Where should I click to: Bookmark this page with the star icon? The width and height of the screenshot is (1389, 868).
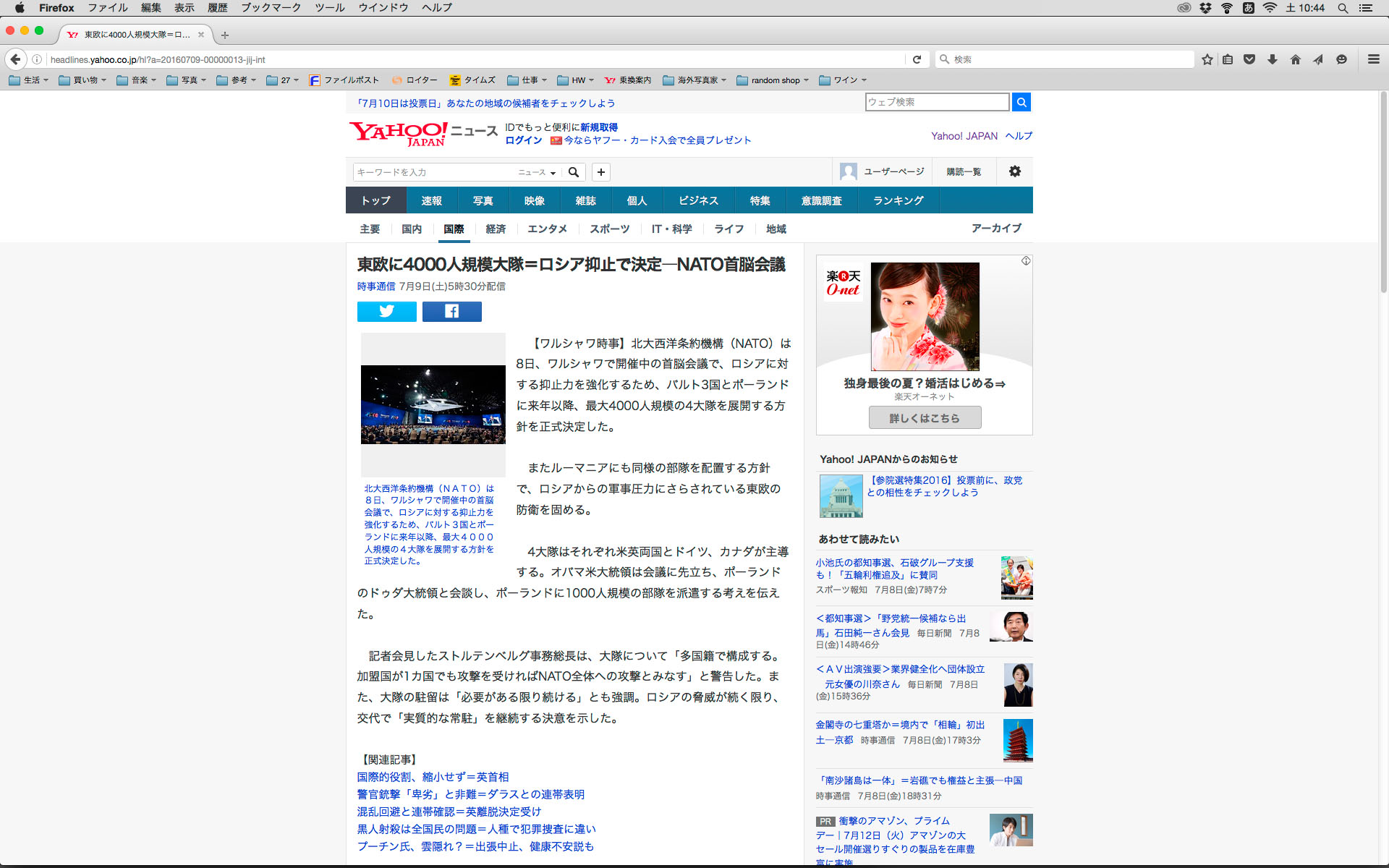1207,59
